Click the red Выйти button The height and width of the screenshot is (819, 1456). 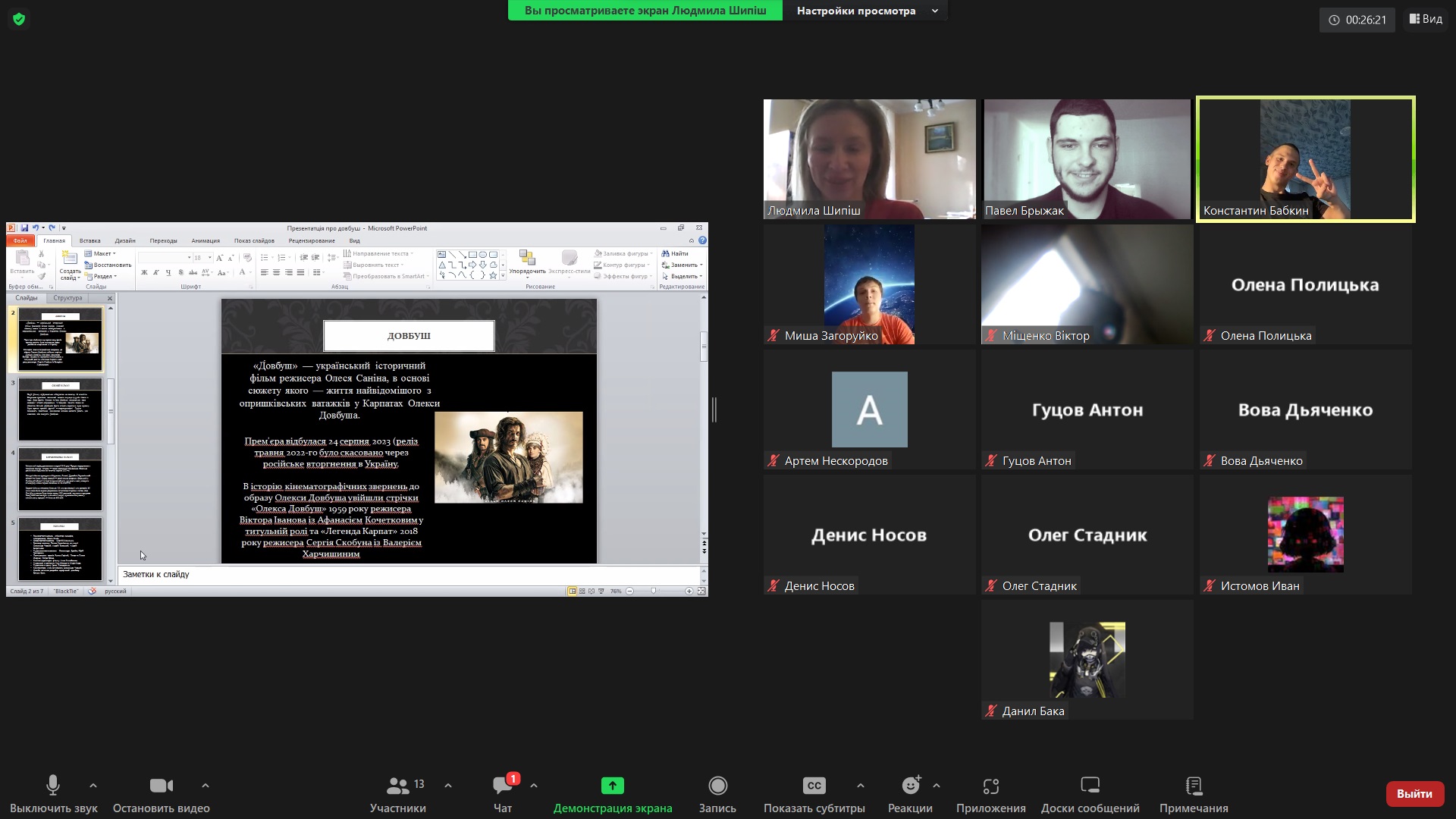click(1414, 793)
